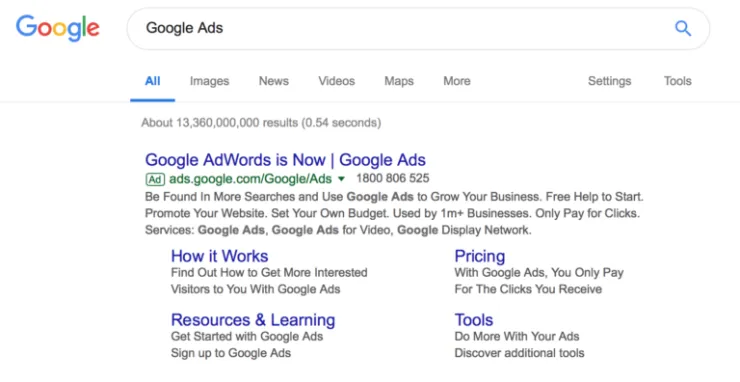Open the Resources & Learning sitelink
Image resolution: width=740 pixels, height=382 pixels.
tap(253, 320)
